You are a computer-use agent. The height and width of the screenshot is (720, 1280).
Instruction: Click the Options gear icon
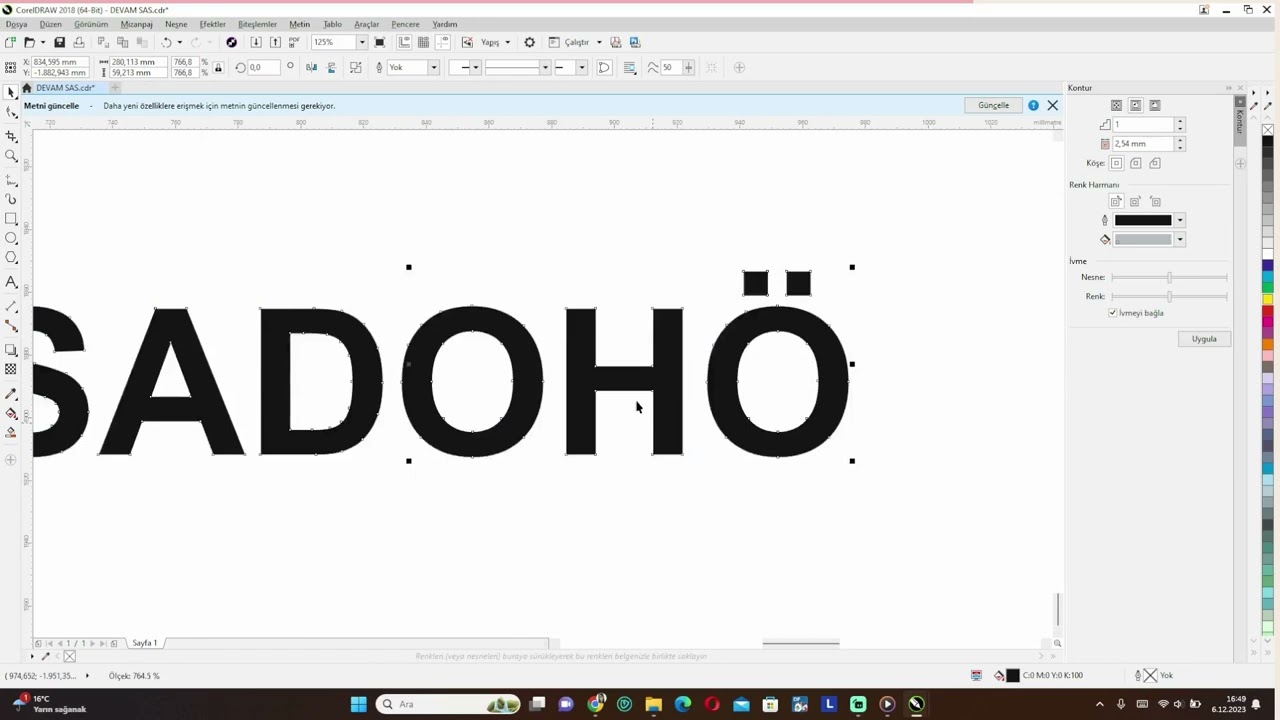pos(529,42)
